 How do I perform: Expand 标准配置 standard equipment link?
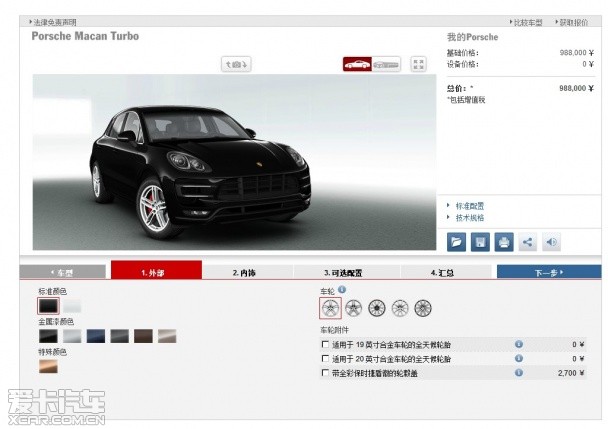point(470,206)
